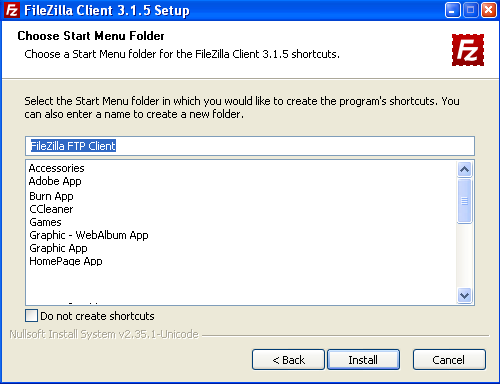Image resolution: width=500 pixels, height=384 pixels.
Task: Click the FileZilla logo in the header
Action: click(468, 50)
